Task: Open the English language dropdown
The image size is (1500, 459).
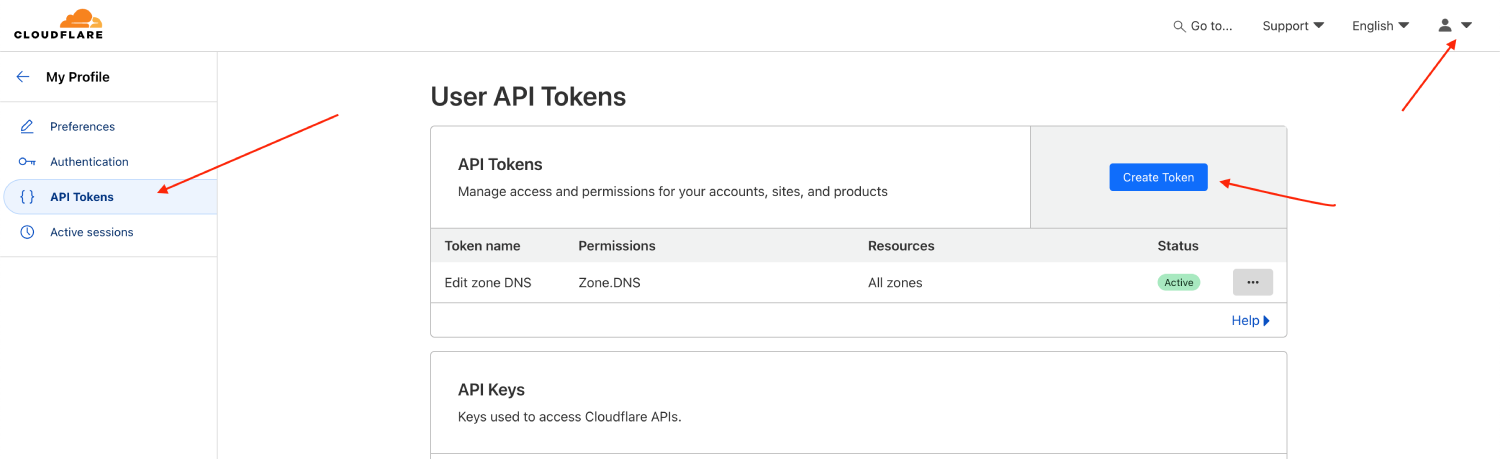Action: point(1380,26)
